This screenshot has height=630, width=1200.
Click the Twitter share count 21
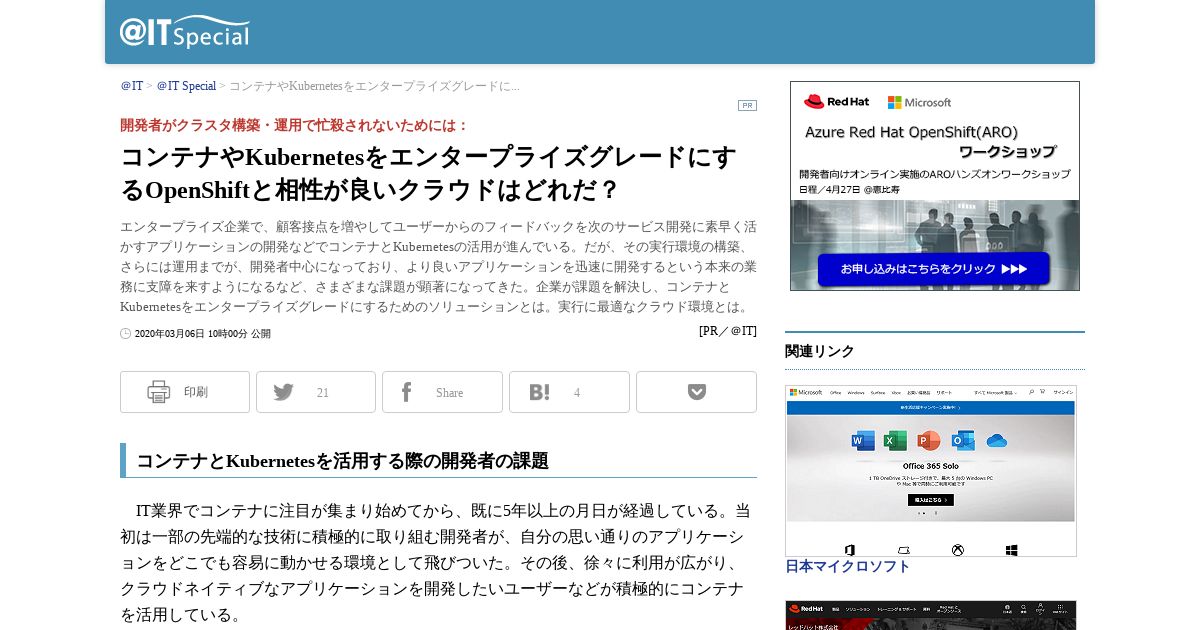(x=323, y=393)
